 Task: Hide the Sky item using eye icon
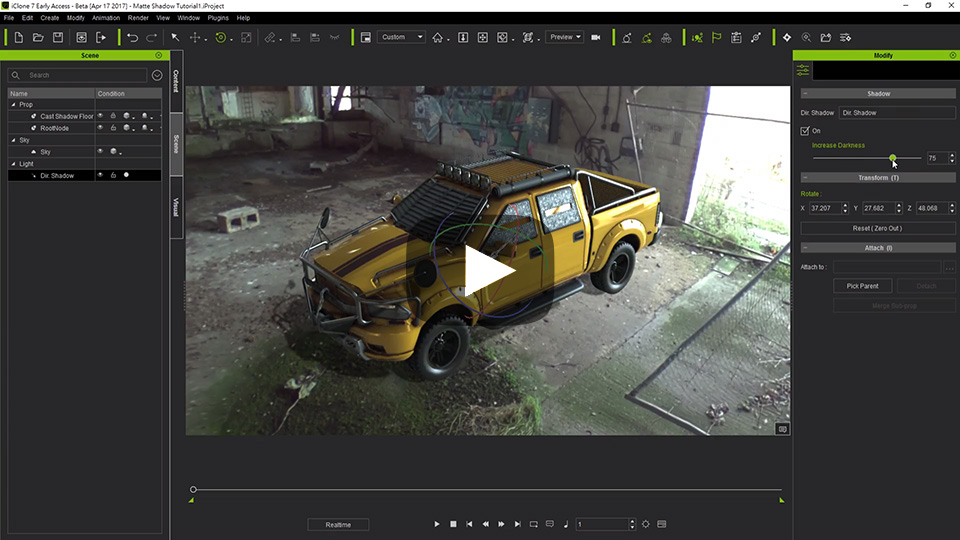tap(100, 151)
